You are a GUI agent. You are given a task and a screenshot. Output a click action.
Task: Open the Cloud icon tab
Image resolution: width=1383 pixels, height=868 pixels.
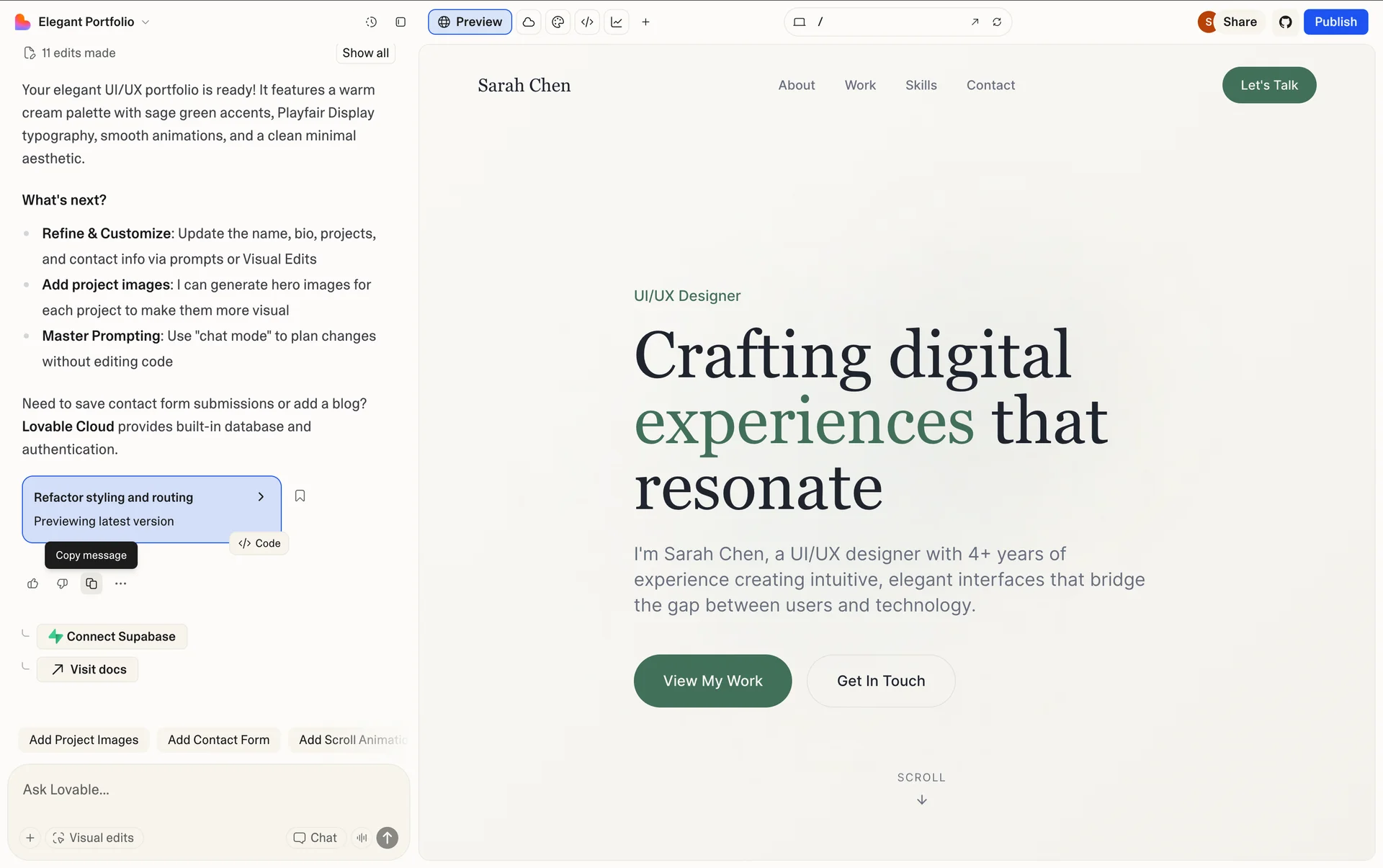pyautogui.click(x=529, y=22)
